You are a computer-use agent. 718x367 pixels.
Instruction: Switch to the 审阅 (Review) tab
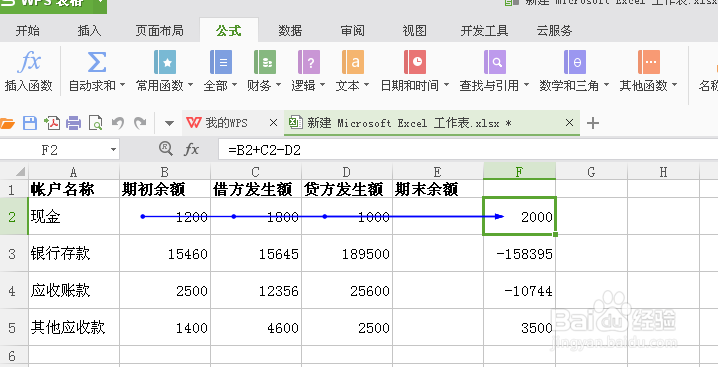click(x=353, y=31)
